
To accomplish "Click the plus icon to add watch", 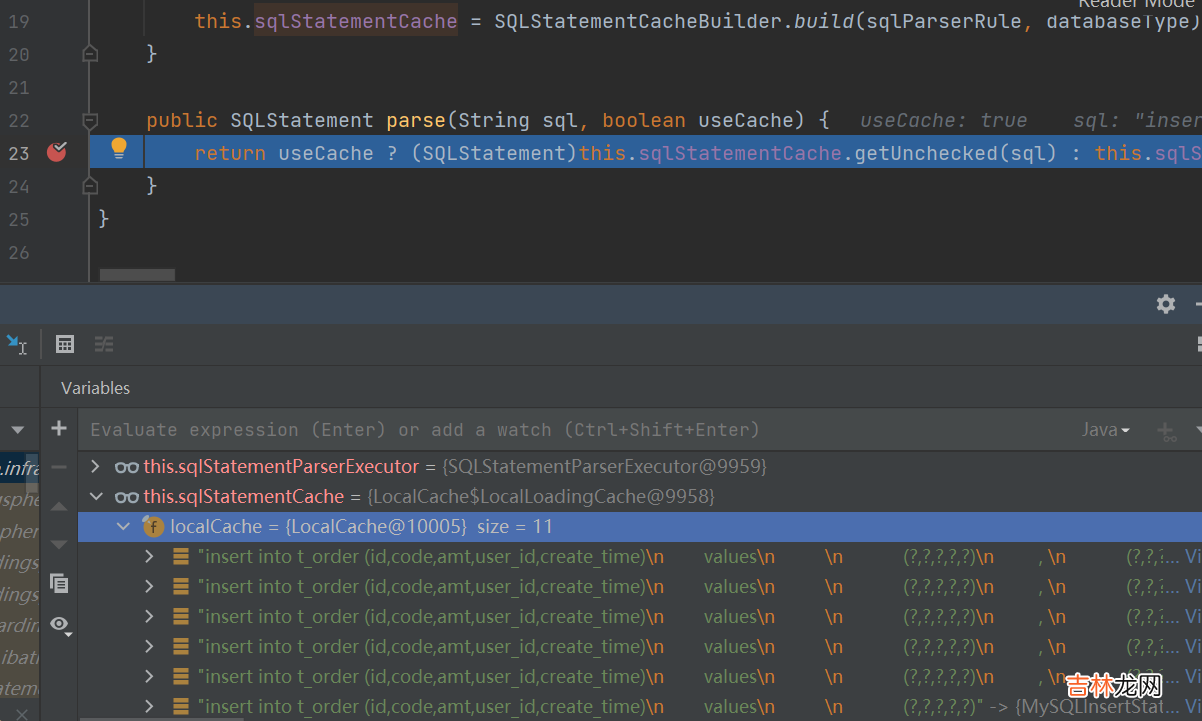I will click(59, 429).
